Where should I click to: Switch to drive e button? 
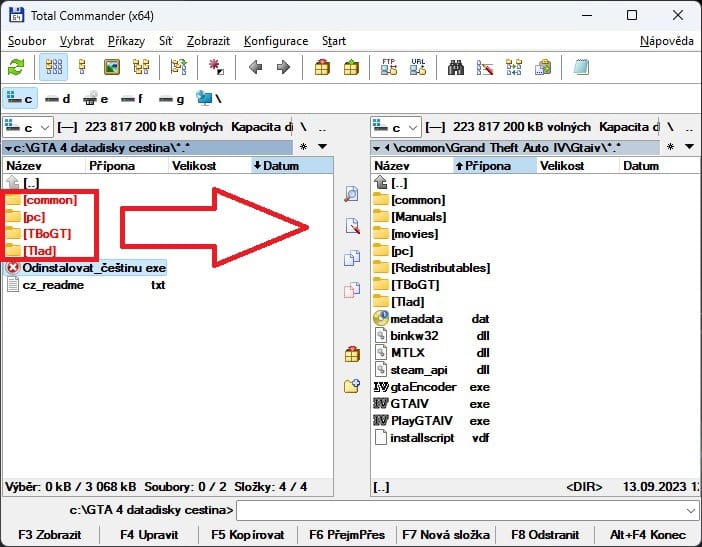(95, 98)
